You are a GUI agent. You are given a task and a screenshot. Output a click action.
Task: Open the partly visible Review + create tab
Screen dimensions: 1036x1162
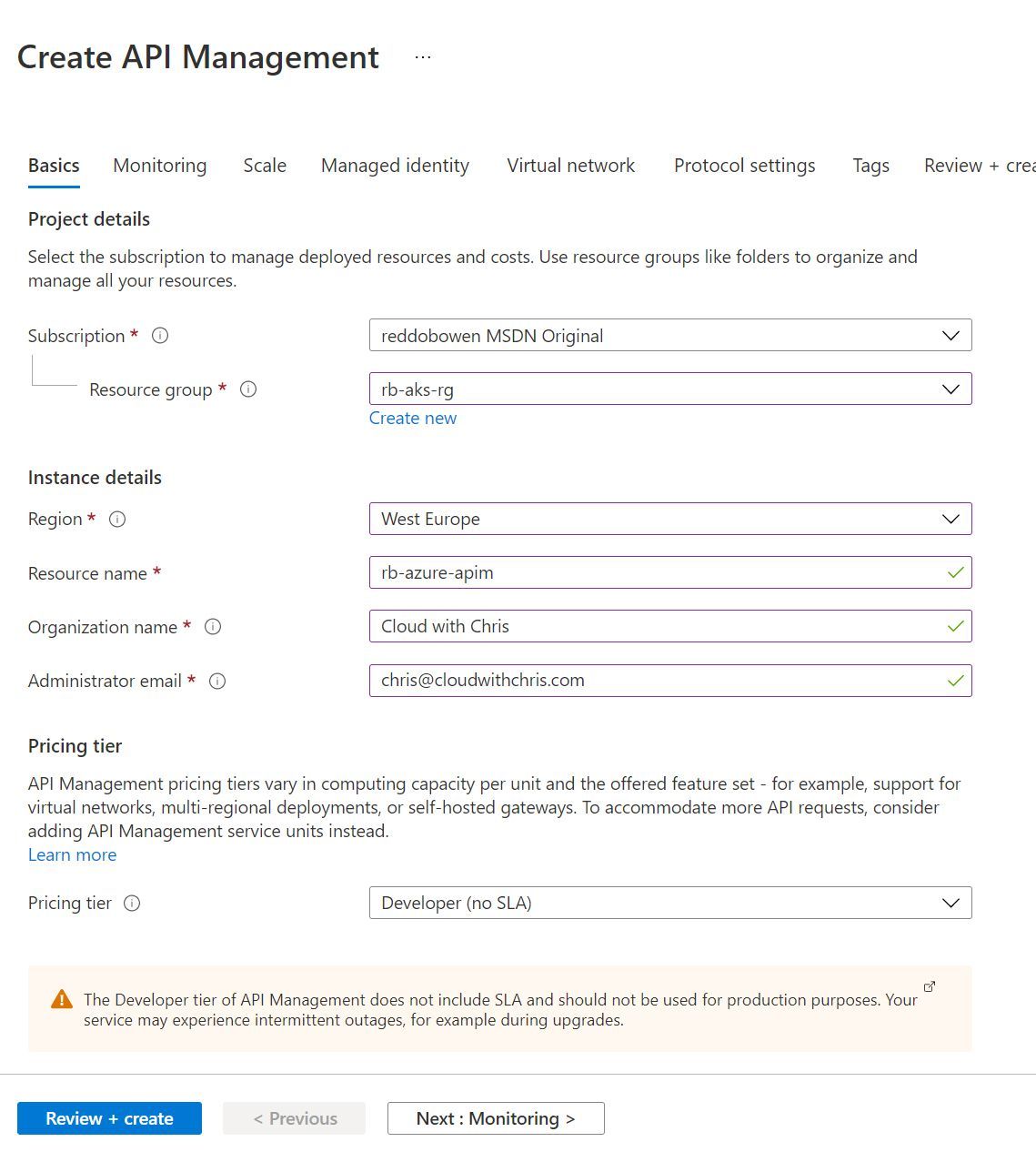tap(980, 166)
